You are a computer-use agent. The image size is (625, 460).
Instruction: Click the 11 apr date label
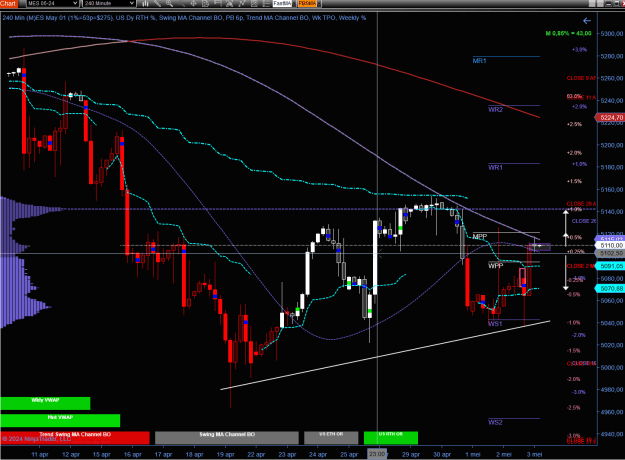40,454
